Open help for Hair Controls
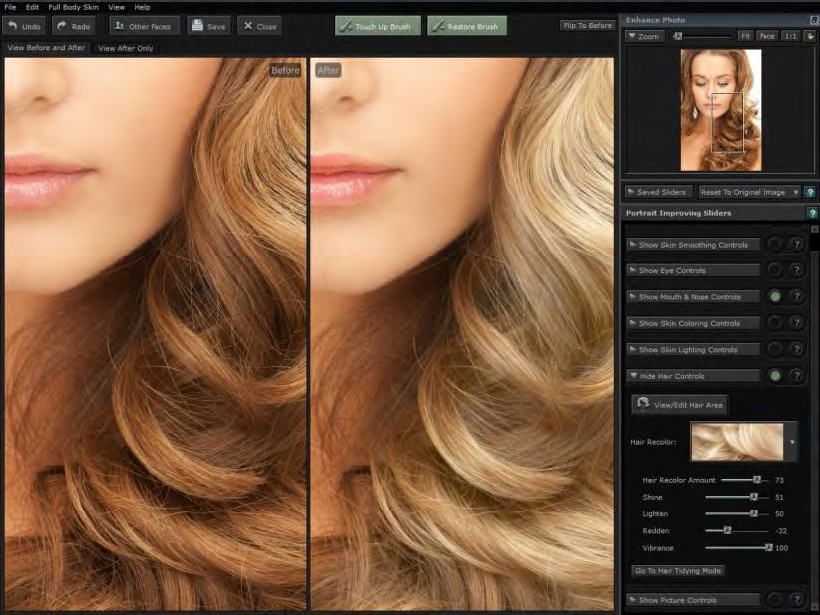The height and width of the screenshot is (615, 820). point(797,376)
